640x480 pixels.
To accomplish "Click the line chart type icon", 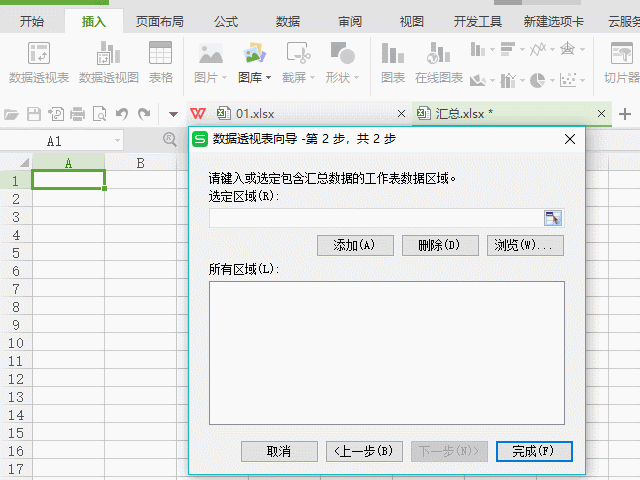I will (538, 49).
